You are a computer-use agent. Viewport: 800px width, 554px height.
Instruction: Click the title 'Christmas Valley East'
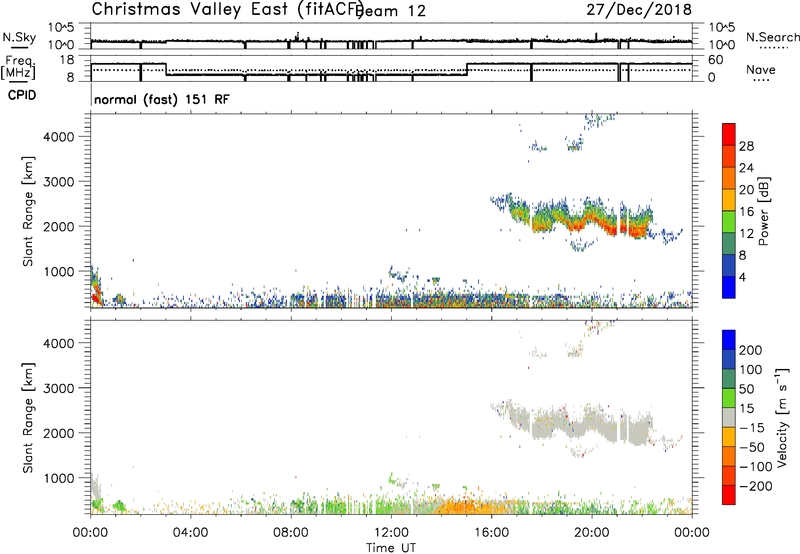click(190, 9)
